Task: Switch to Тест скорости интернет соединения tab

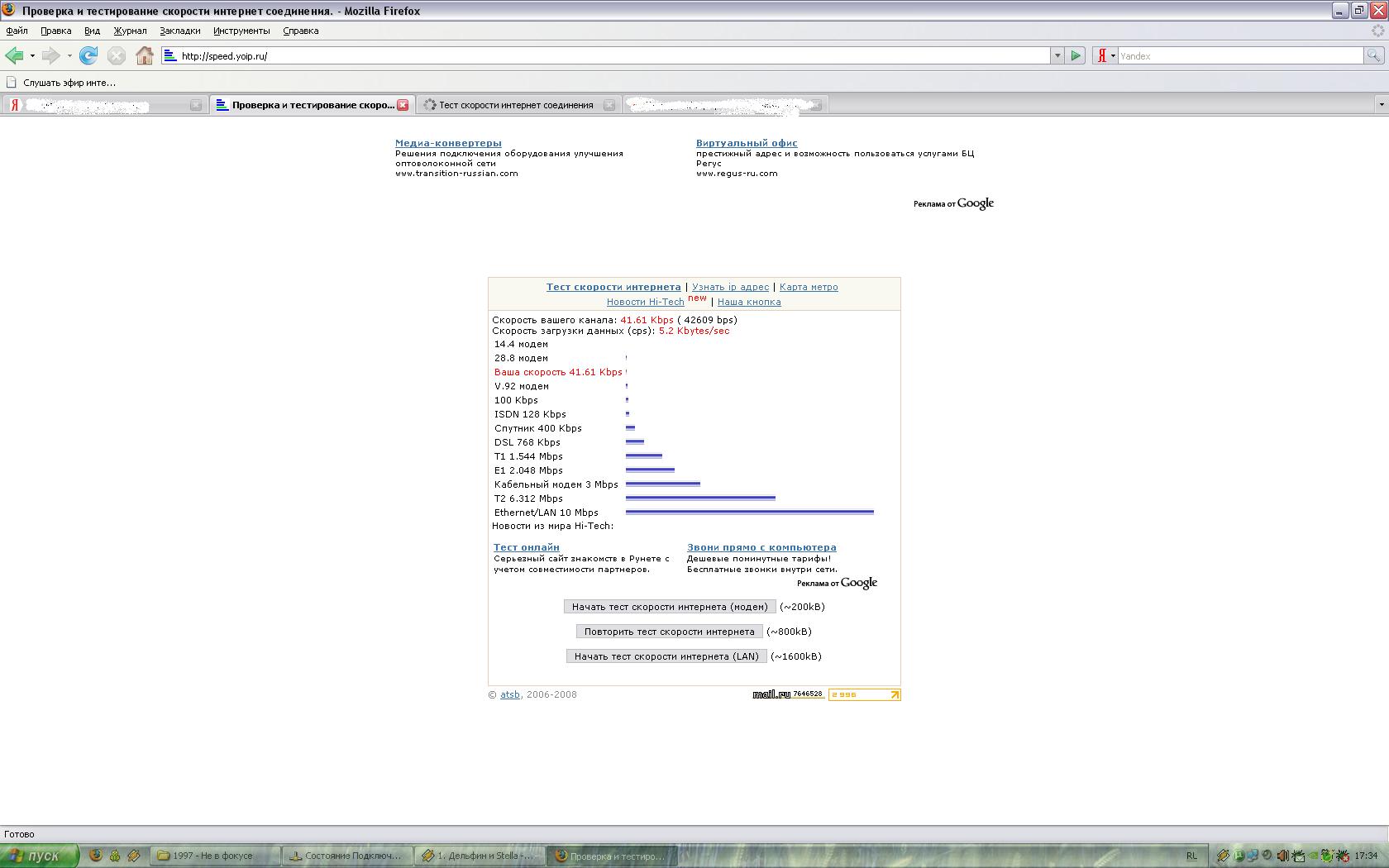Action: (516, 105)
